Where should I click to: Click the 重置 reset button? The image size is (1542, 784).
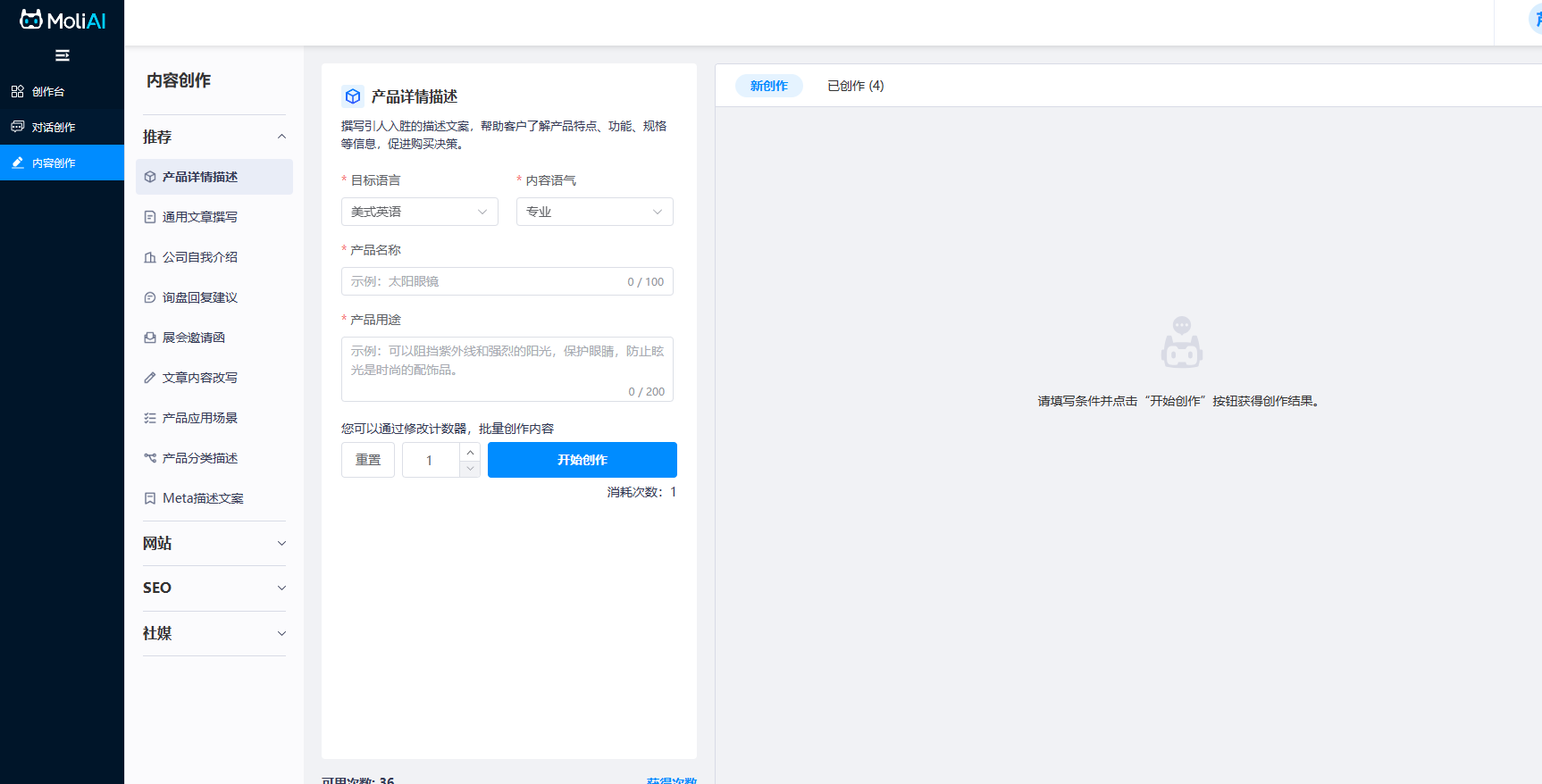(368, 460)
